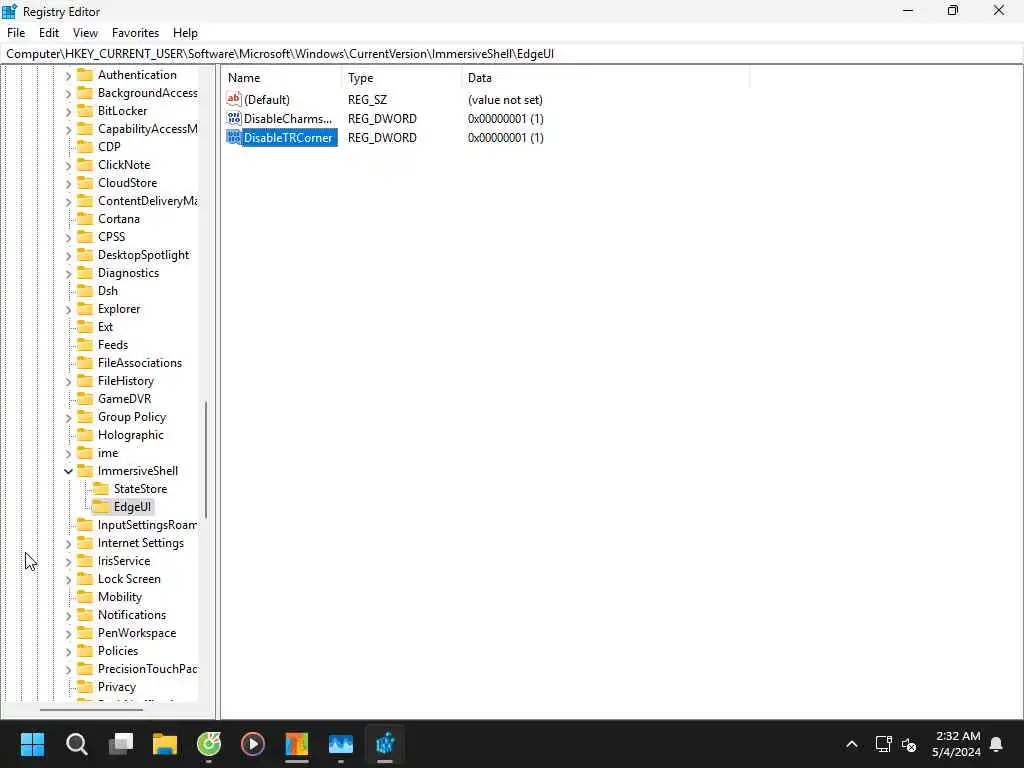Open the Windows Start menu
This screenshot has width=1024, height=768.
click(x=32, y=744)
